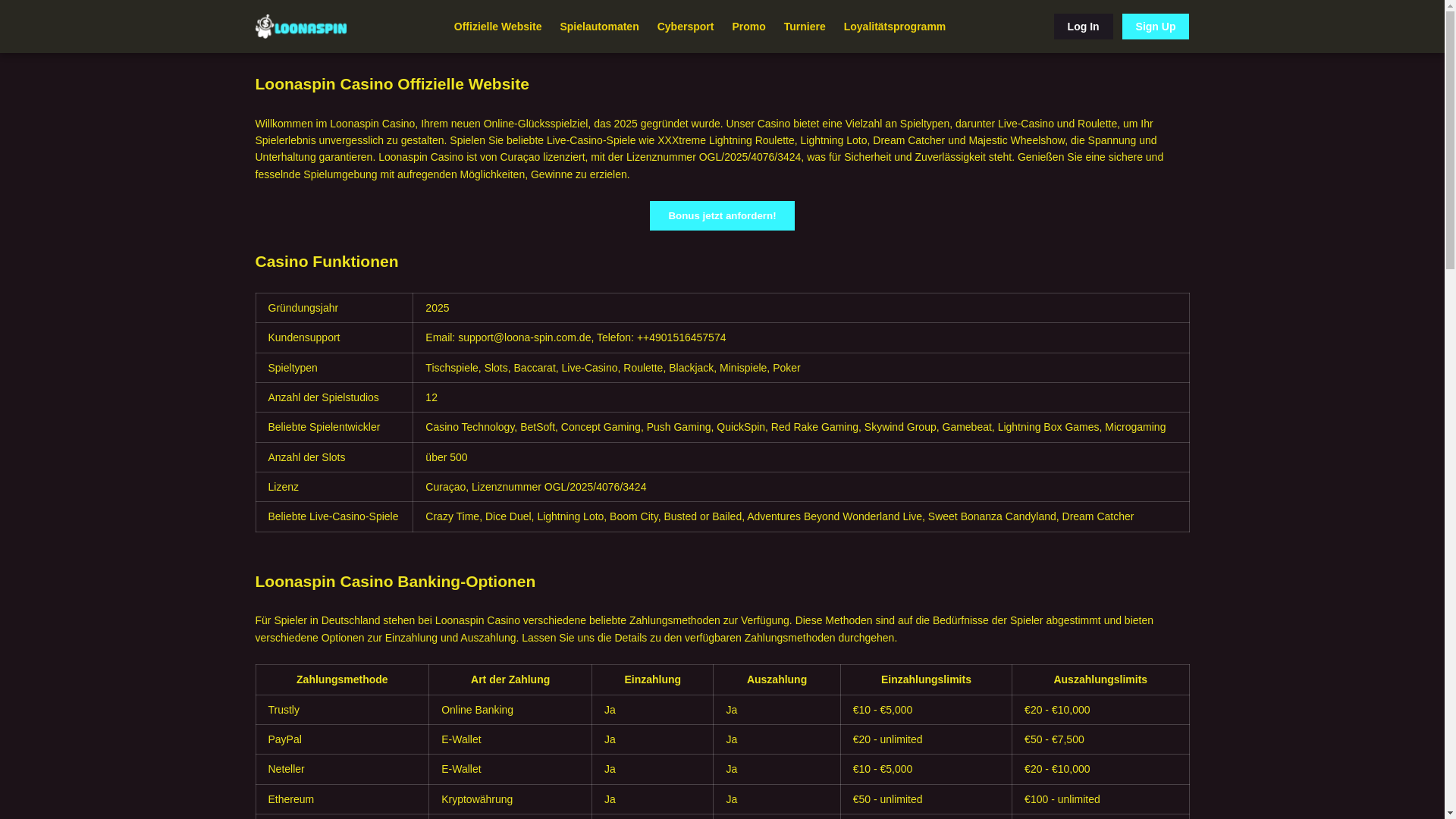This screenshot has width=1456, height=819.
Task: Click PayPal's €50 - €7,500 withdrawal limit
Action: [x=1100, y=739]
